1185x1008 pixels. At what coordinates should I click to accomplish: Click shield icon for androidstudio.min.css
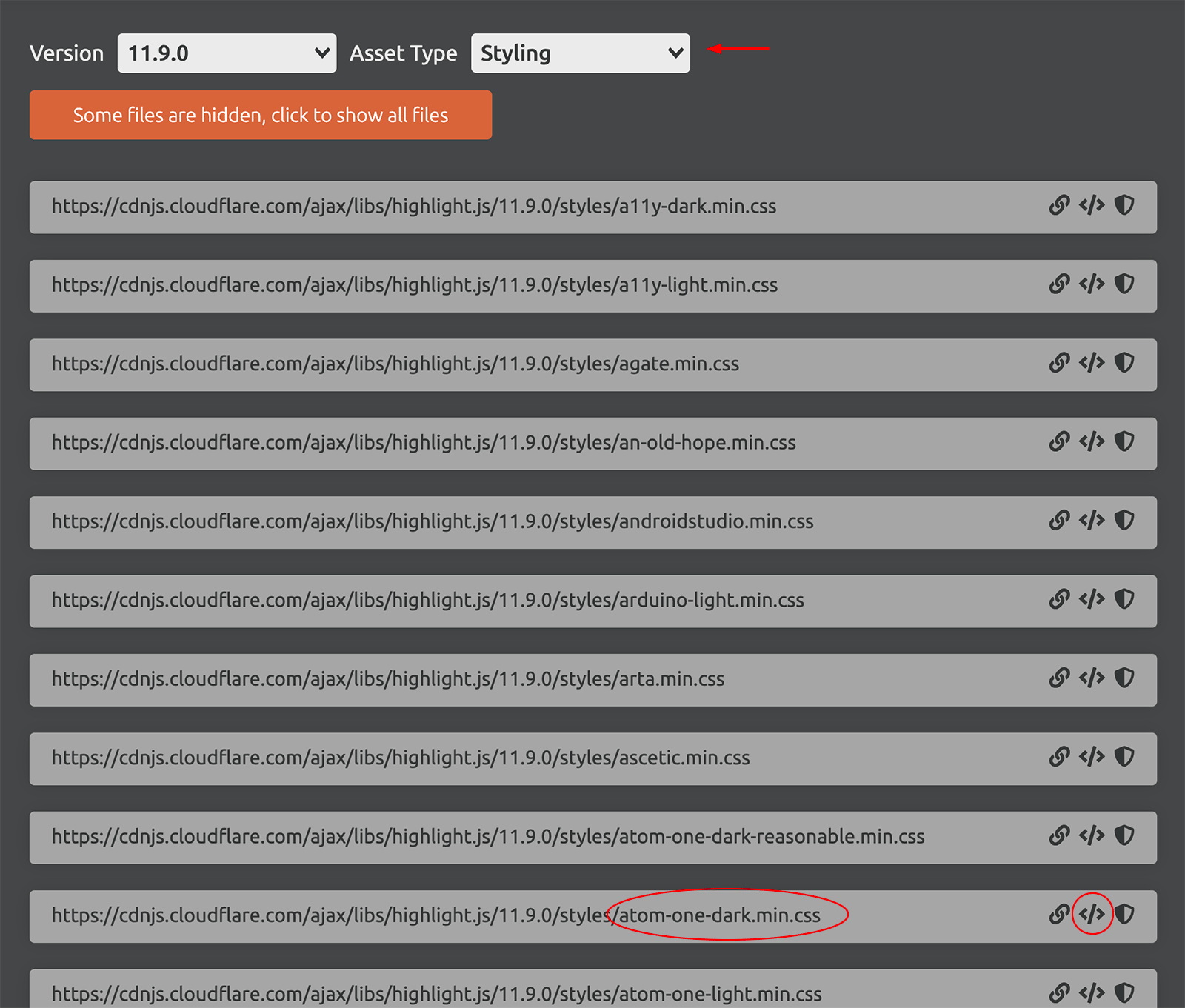coord(1124,521)
